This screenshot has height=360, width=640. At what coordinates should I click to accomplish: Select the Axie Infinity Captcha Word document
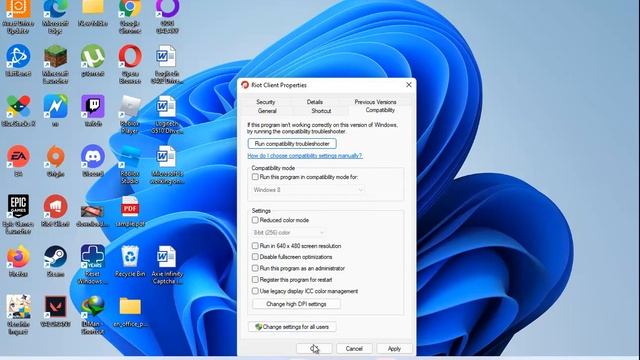[167, 257]
